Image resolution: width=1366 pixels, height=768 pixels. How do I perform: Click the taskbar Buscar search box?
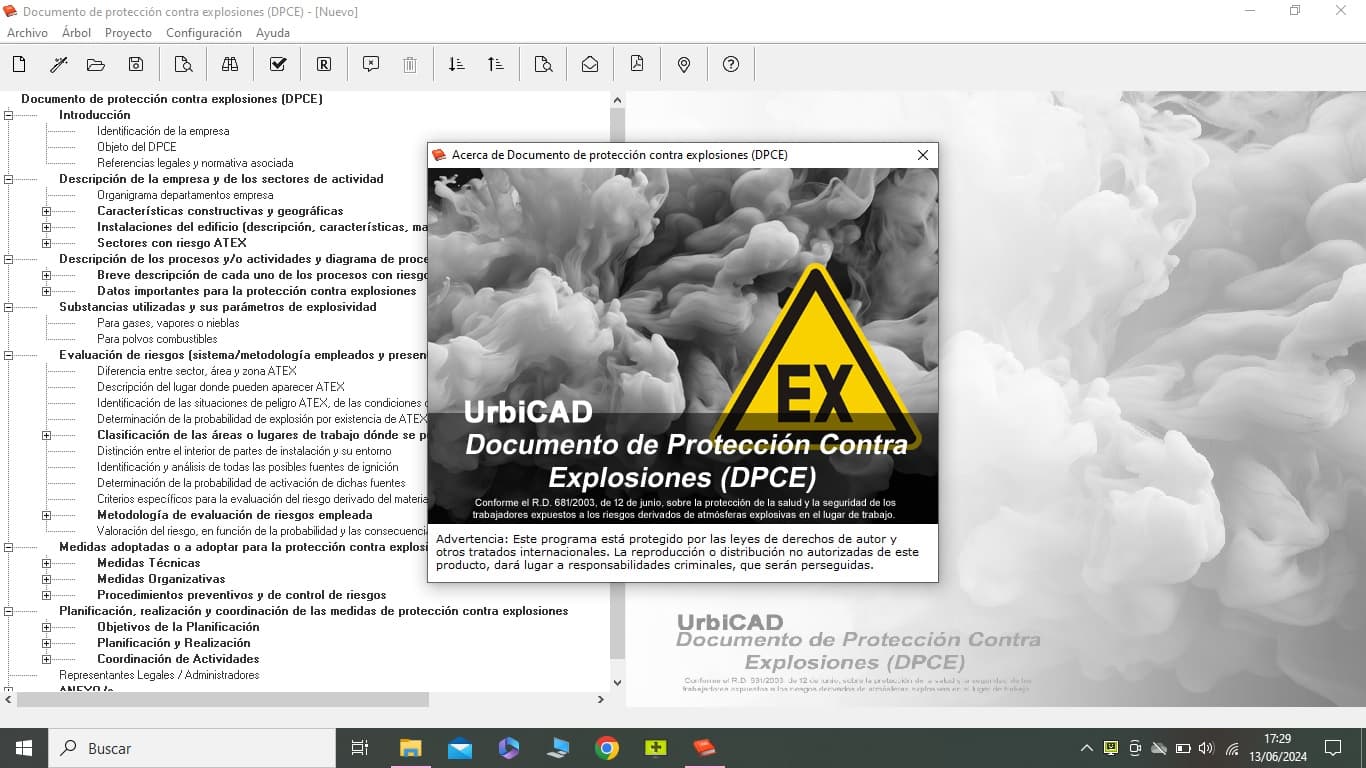(191, 748)
